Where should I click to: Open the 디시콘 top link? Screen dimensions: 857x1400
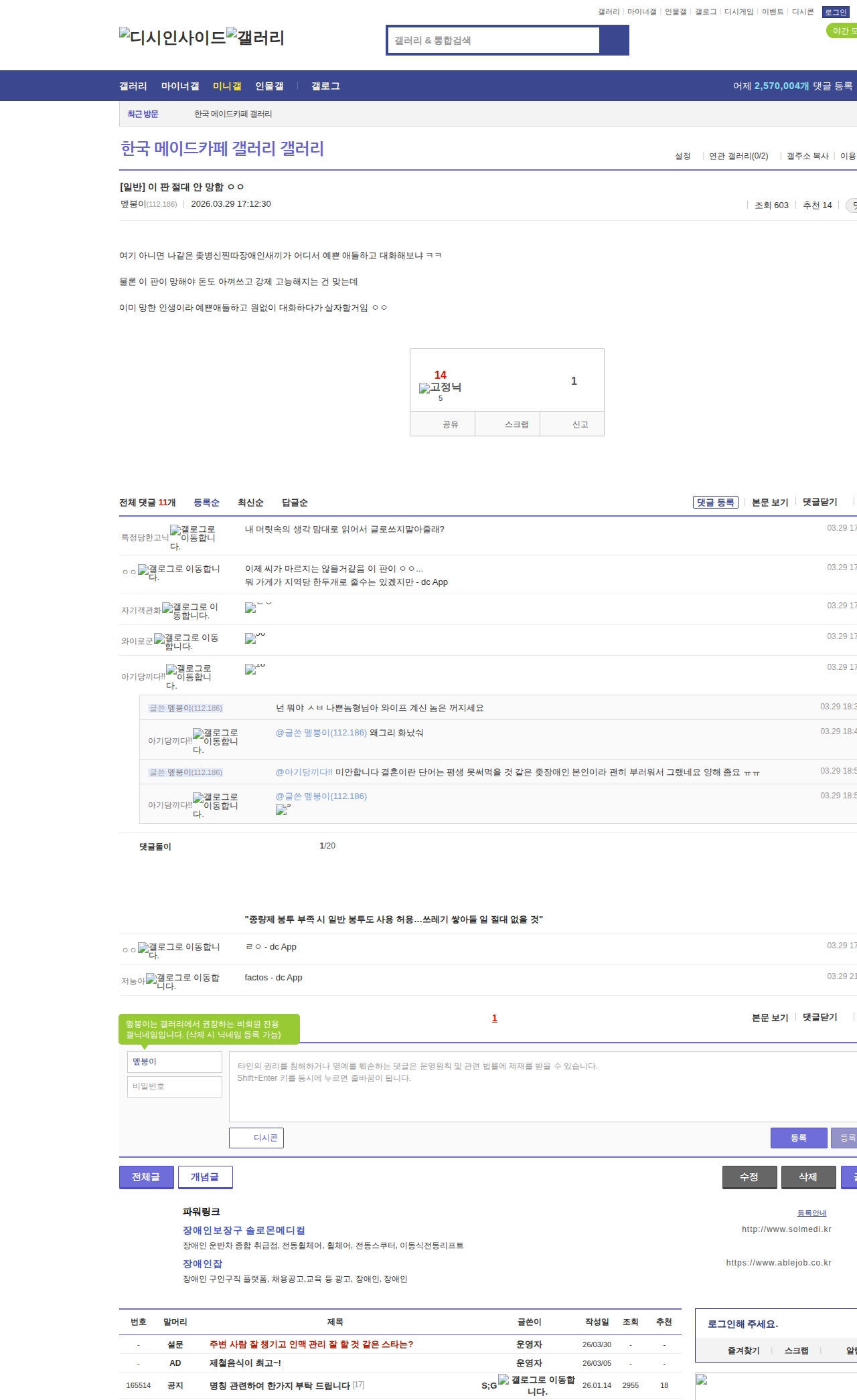coord(803,12)
